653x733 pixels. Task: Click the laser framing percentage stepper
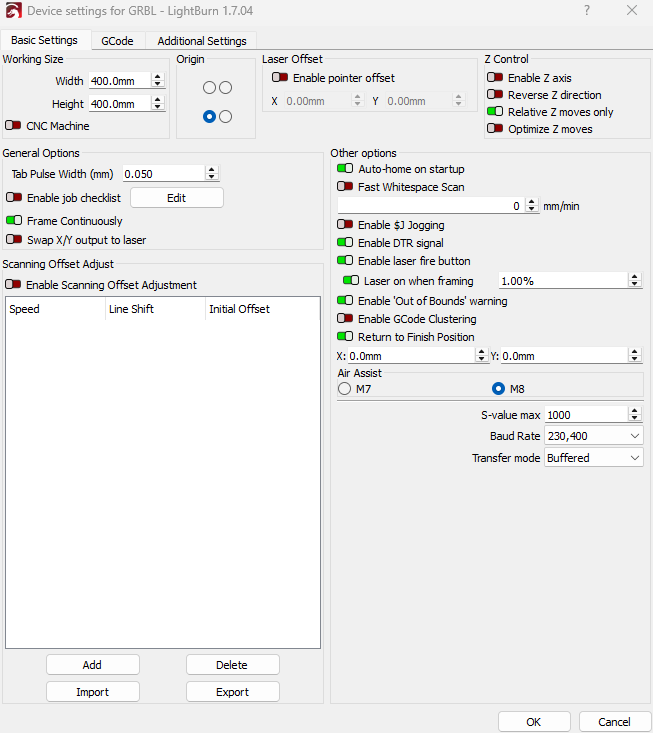pos(635,280)
